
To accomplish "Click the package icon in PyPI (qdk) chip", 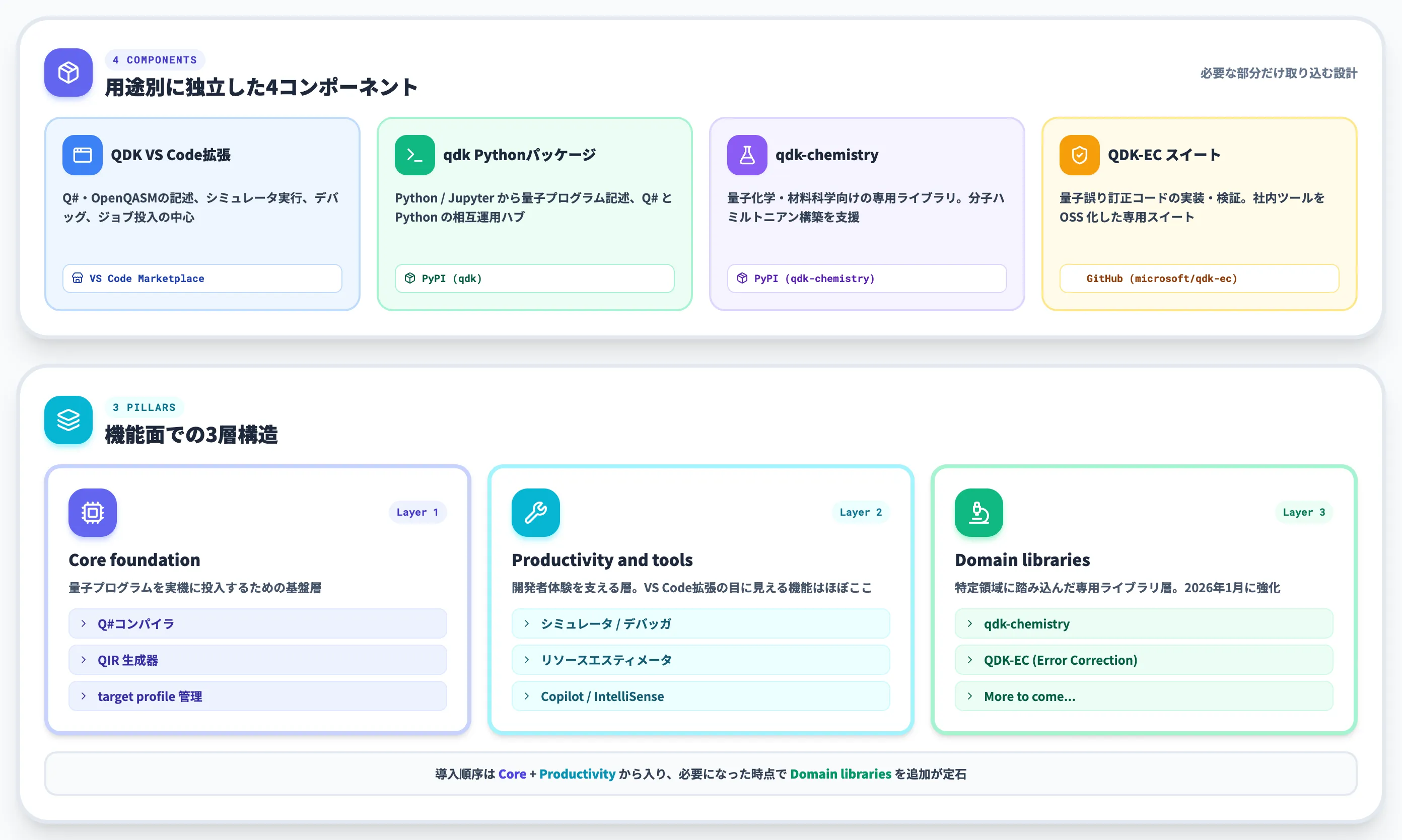I will point(410,278).
